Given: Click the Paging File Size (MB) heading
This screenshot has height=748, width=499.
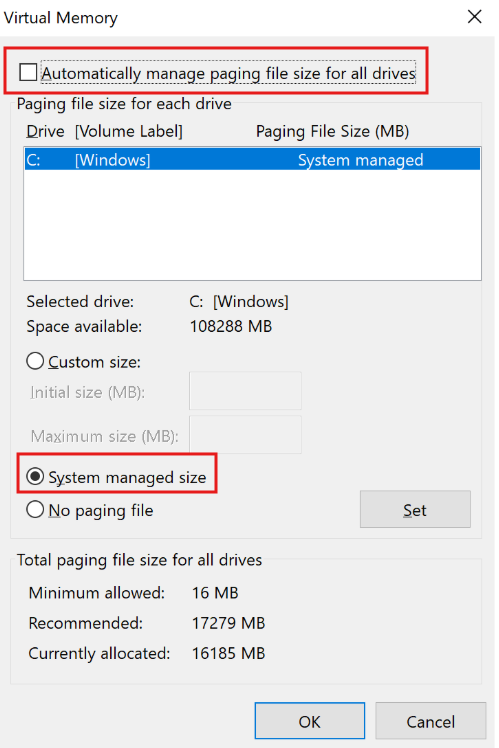Looking at the screenshot, I should (333, 131).
